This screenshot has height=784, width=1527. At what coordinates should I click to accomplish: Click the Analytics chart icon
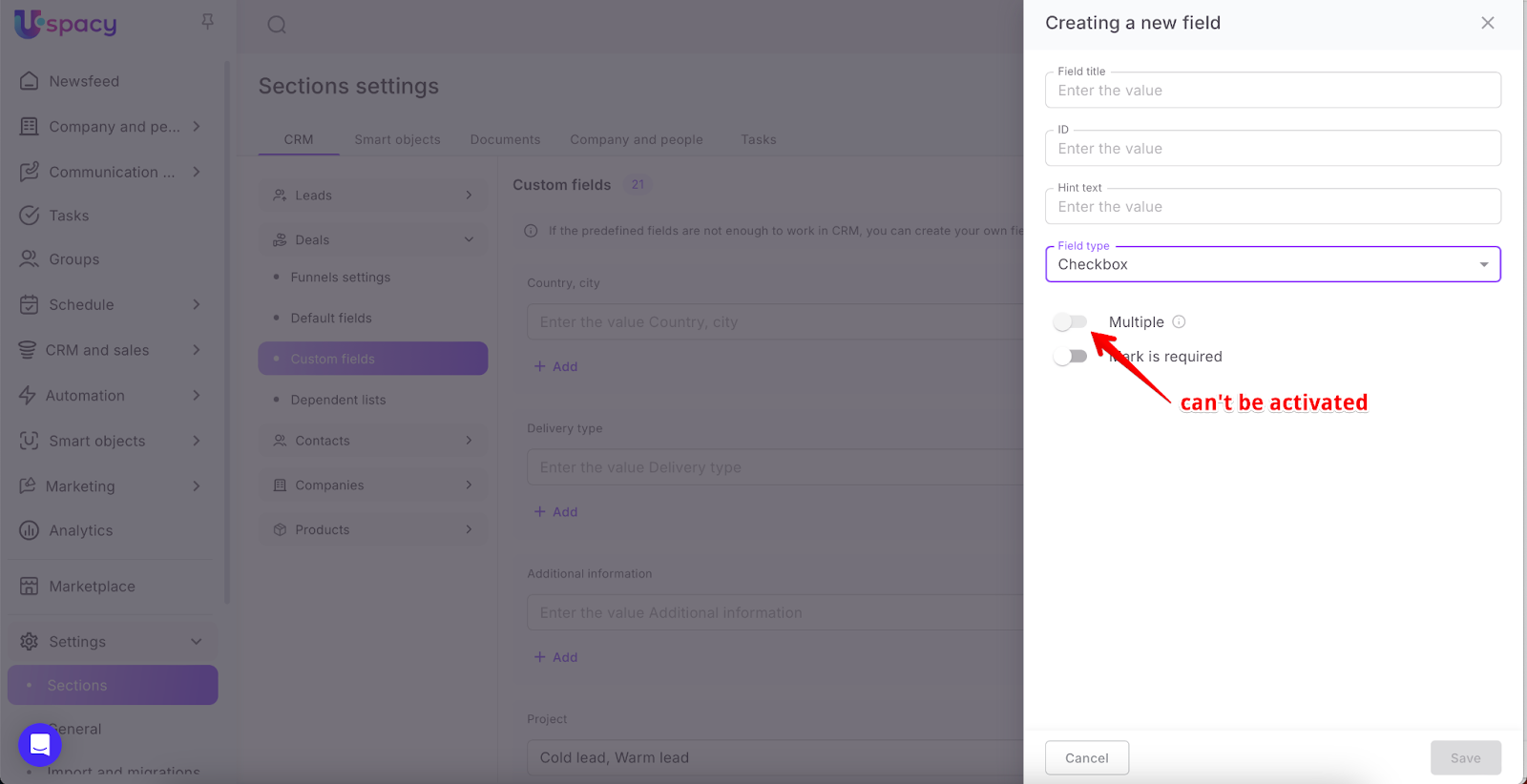click(30, 530)
